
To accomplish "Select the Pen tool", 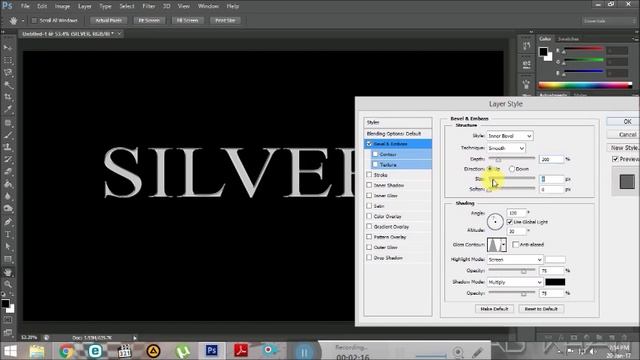I will click(8, 222).
